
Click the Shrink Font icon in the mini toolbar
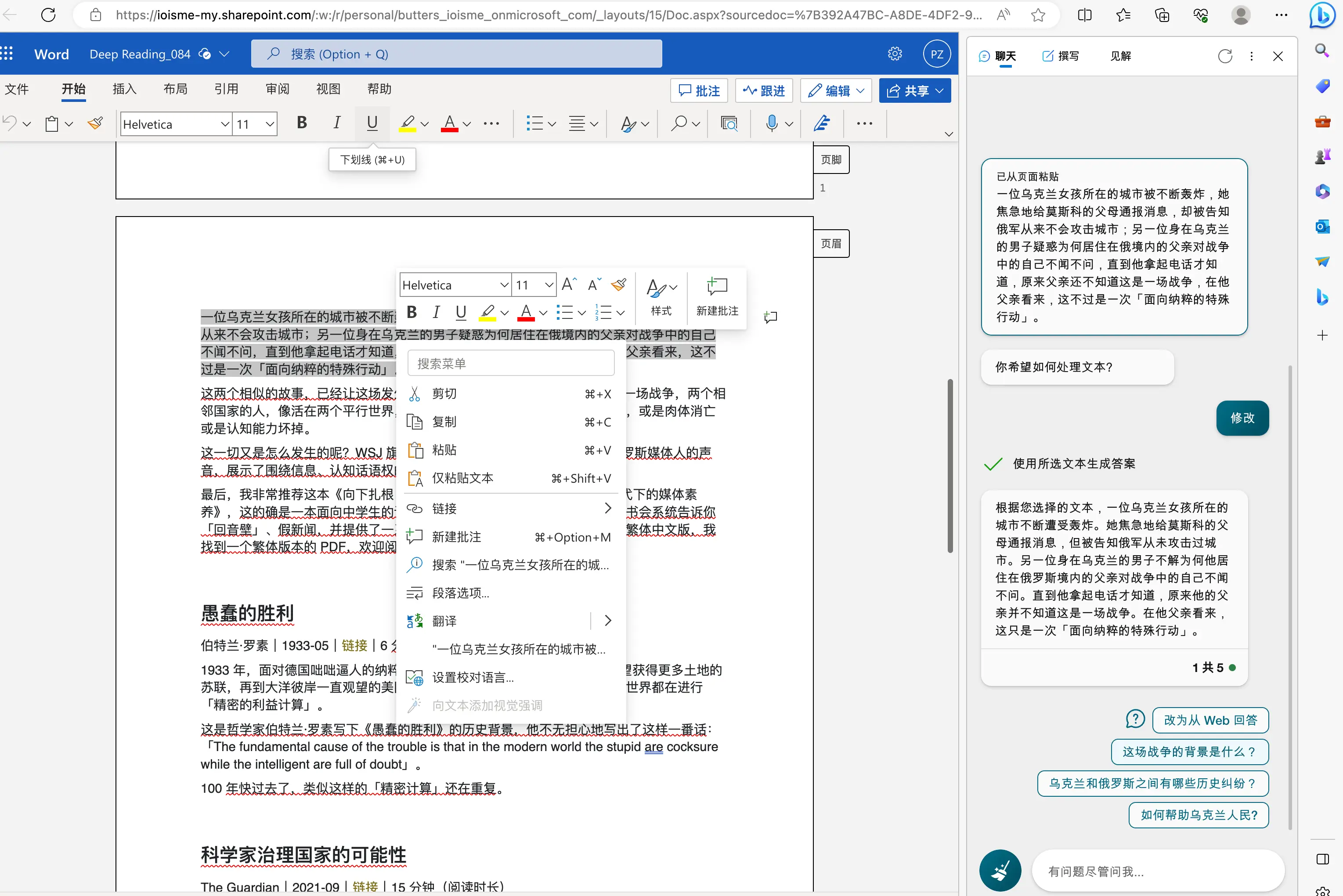[594, 285]
